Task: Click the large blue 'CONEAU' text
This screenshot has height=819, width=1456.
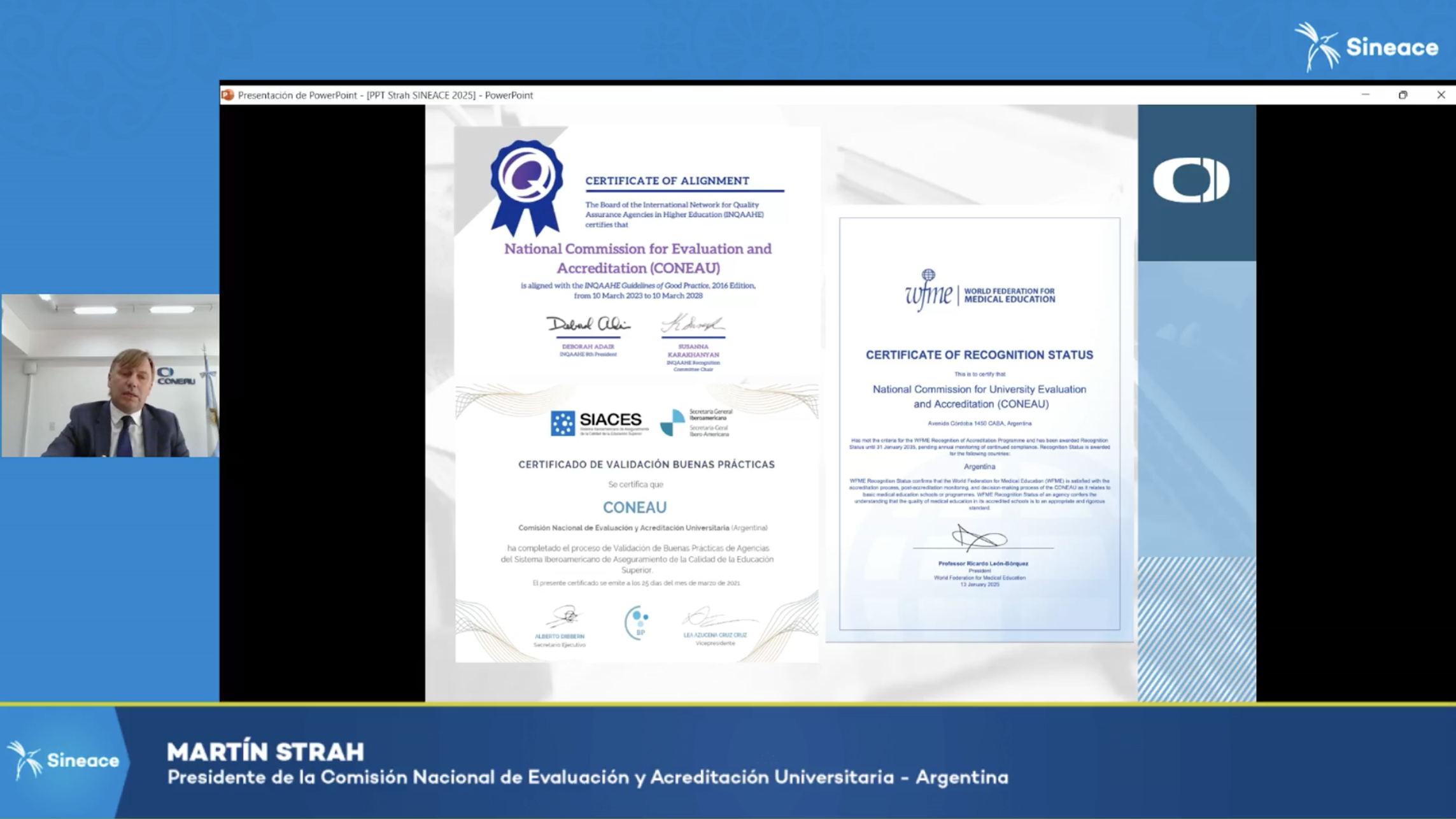Action: [x=635, y=507]
